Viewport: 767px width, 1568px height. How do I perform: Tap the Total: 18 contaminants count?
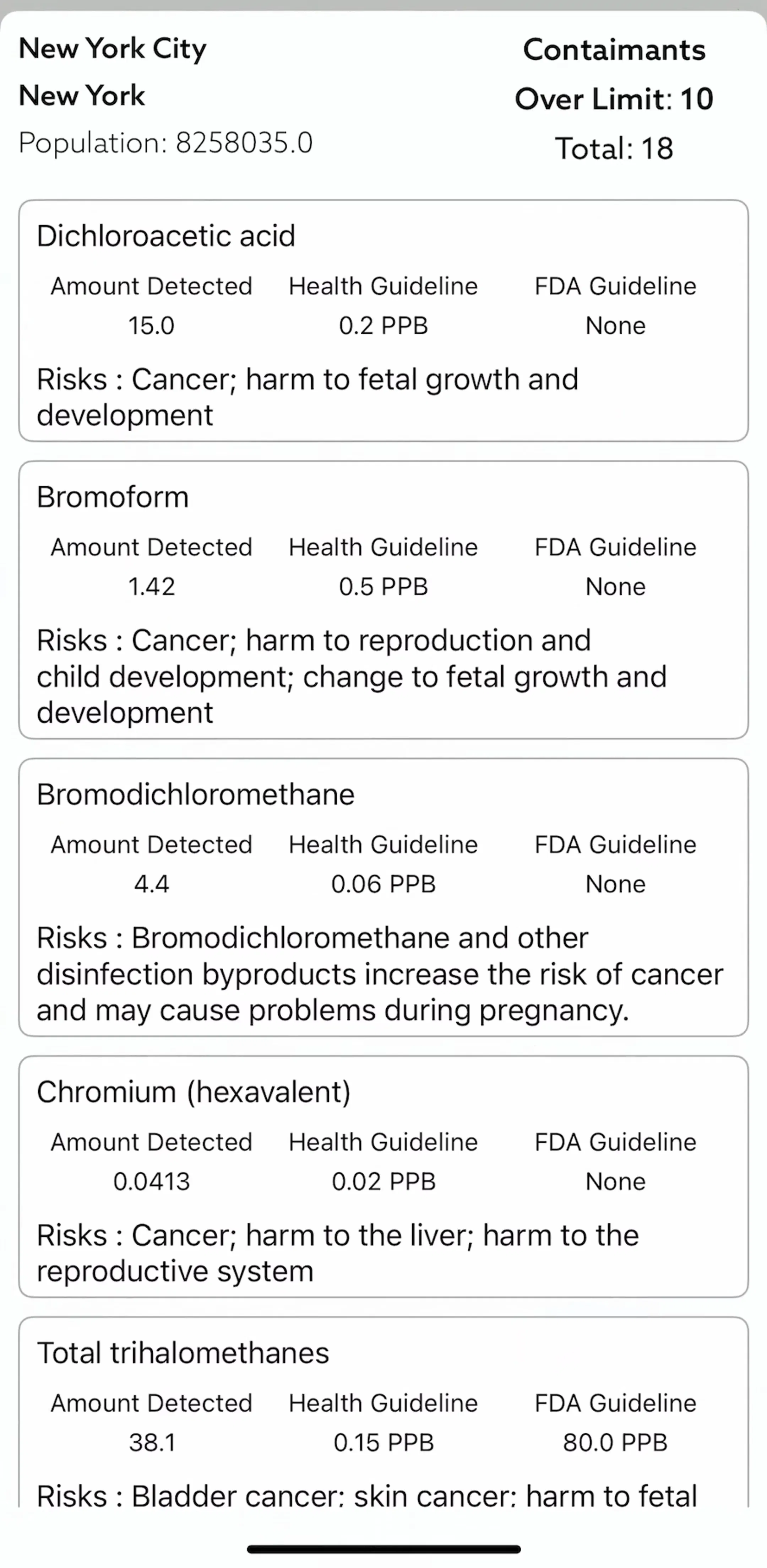pos(614,149)
